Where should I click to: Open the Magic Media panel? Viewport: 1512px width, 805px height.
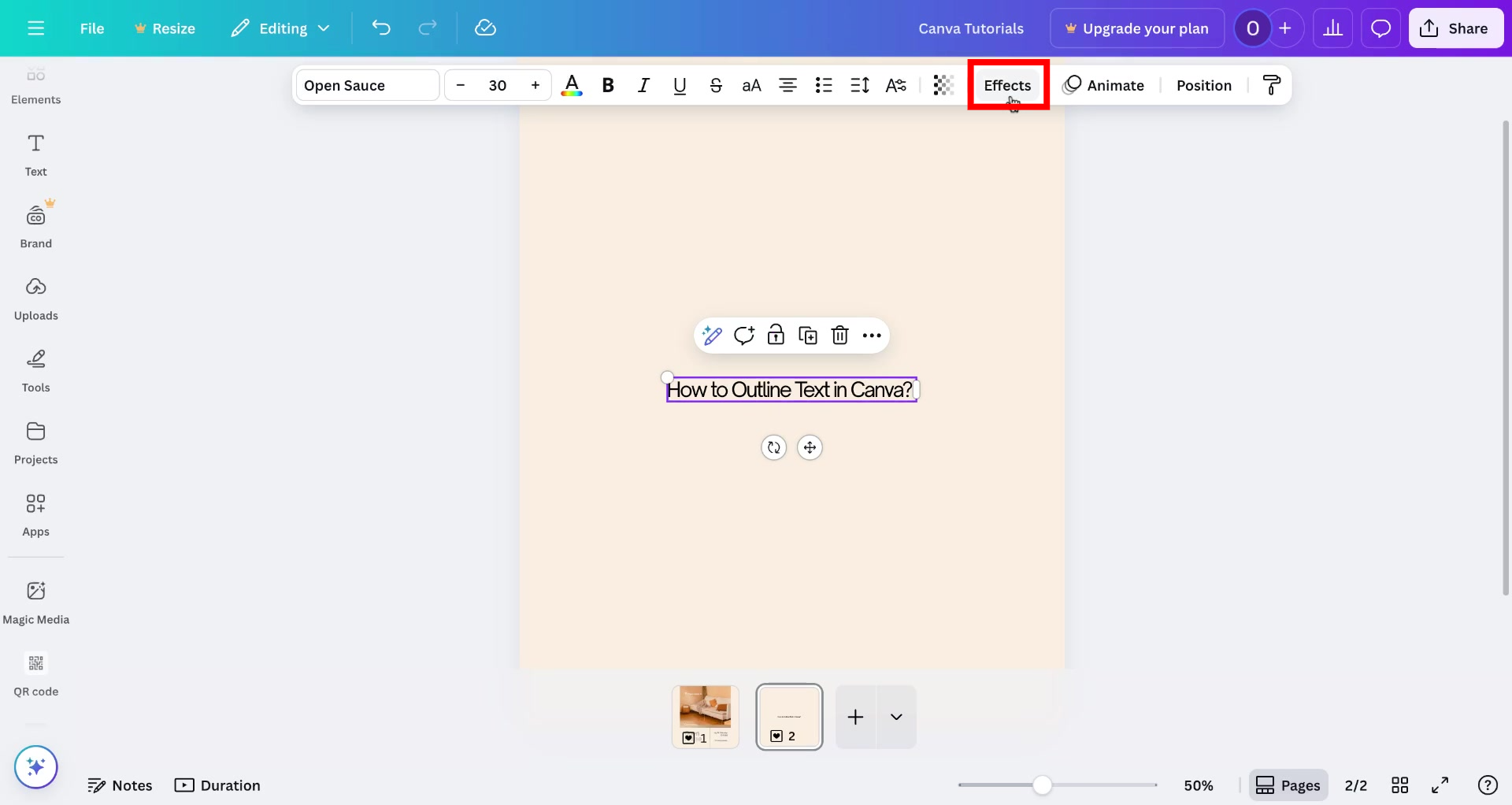pyautogui.click(x=36, y=601)
